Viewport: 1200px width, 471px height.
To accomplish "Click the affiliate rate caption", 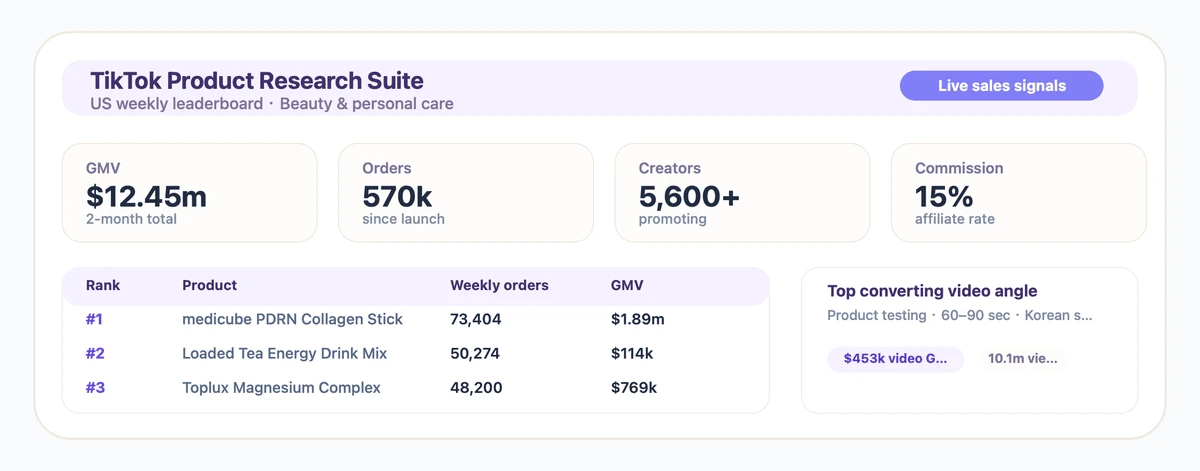I will [x=955, y=219].
